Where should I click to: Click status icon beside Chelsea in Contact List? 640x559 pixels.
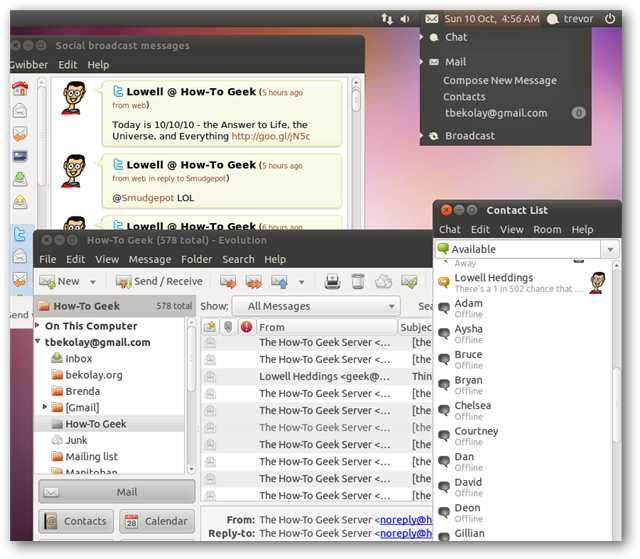pos(444,410)
